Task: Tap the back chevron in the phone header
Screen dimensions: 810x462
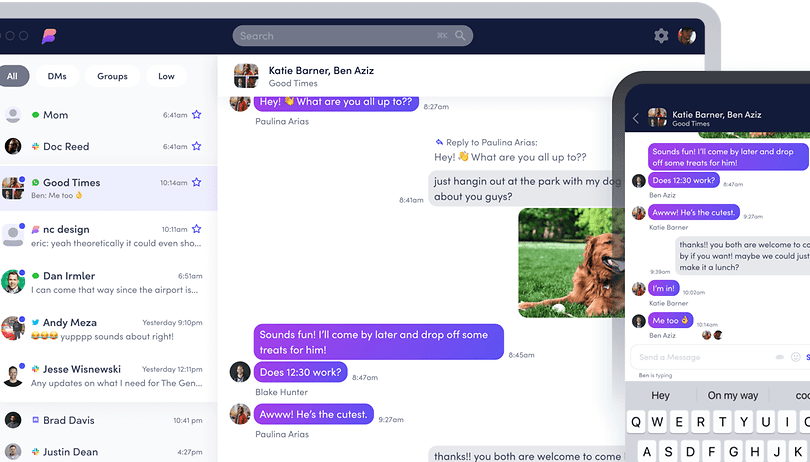Action: point(636,118)
